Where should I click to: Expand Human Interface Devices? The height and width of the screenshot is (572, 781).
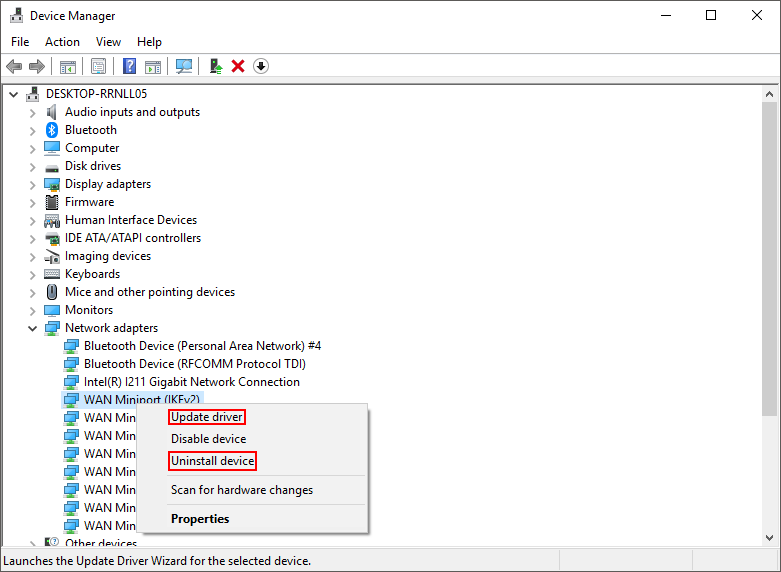33,220
